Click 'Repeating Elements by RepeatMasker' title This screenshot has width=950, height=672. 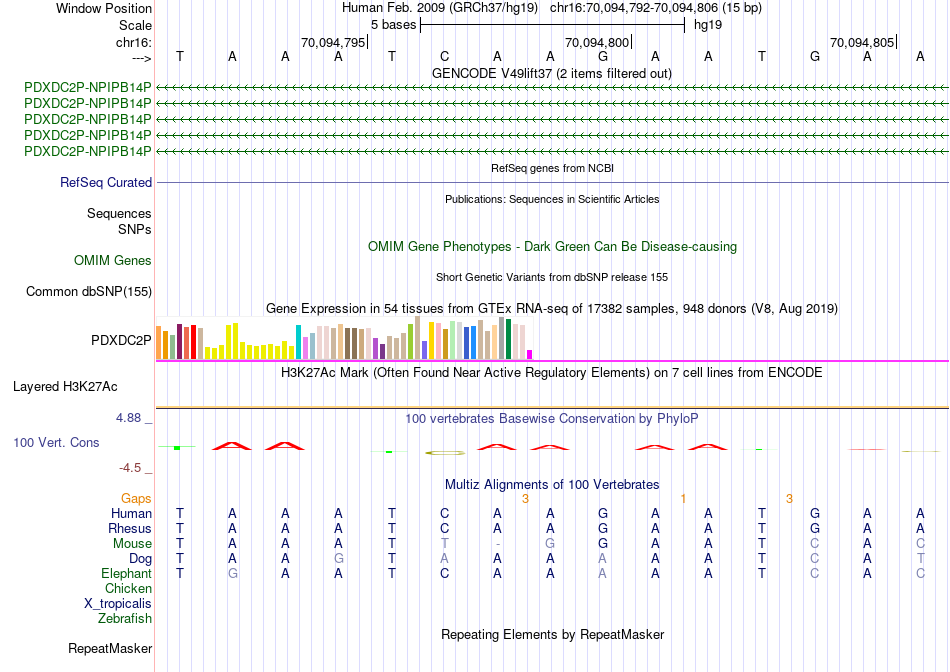click(x=553, y=634)
